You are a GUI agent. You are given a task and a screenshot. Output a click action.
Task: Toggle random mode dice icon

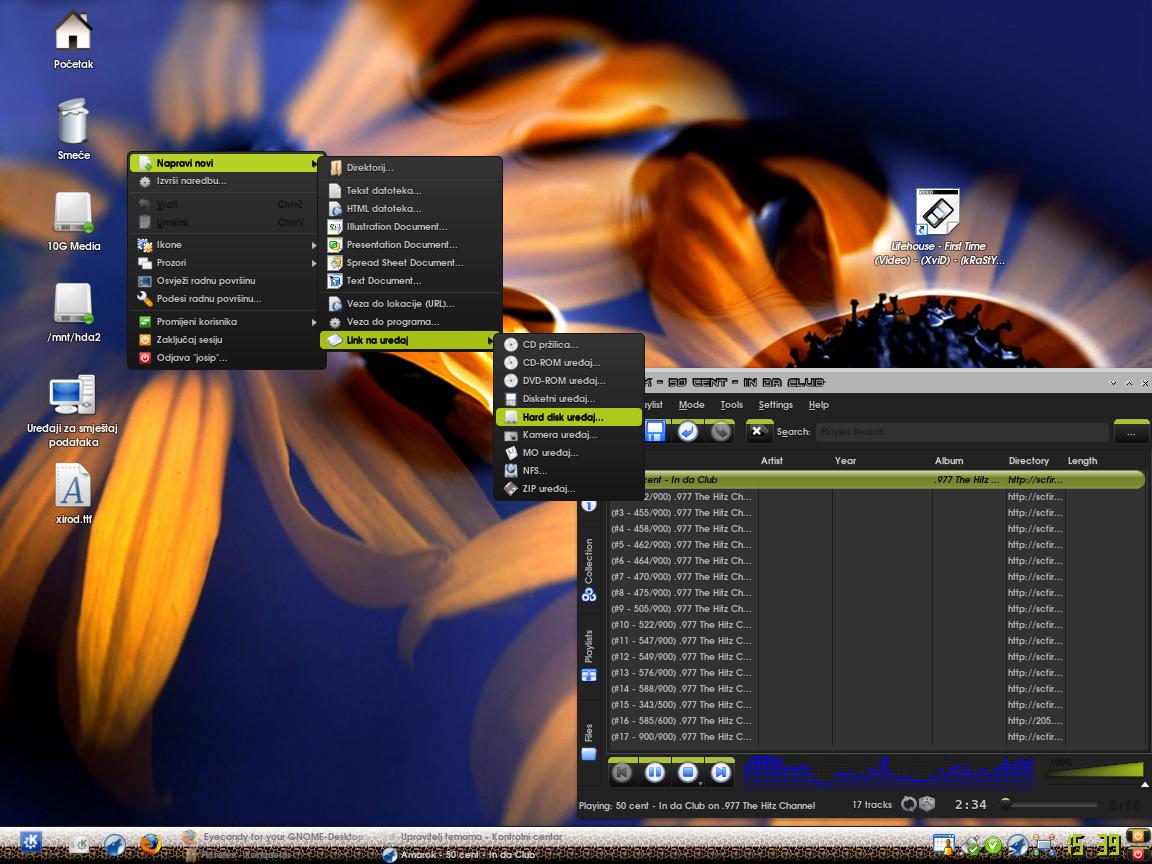pos(927,804)
